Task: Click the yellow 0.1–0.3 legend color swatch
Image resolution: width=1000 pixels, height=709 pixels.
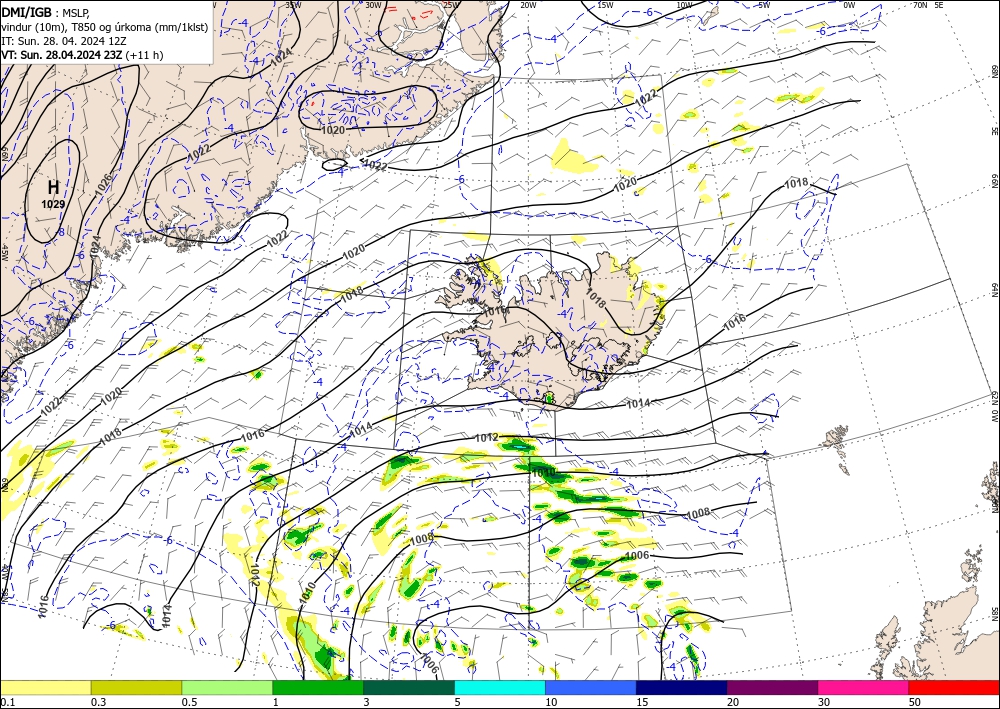Action: (45, 687)
